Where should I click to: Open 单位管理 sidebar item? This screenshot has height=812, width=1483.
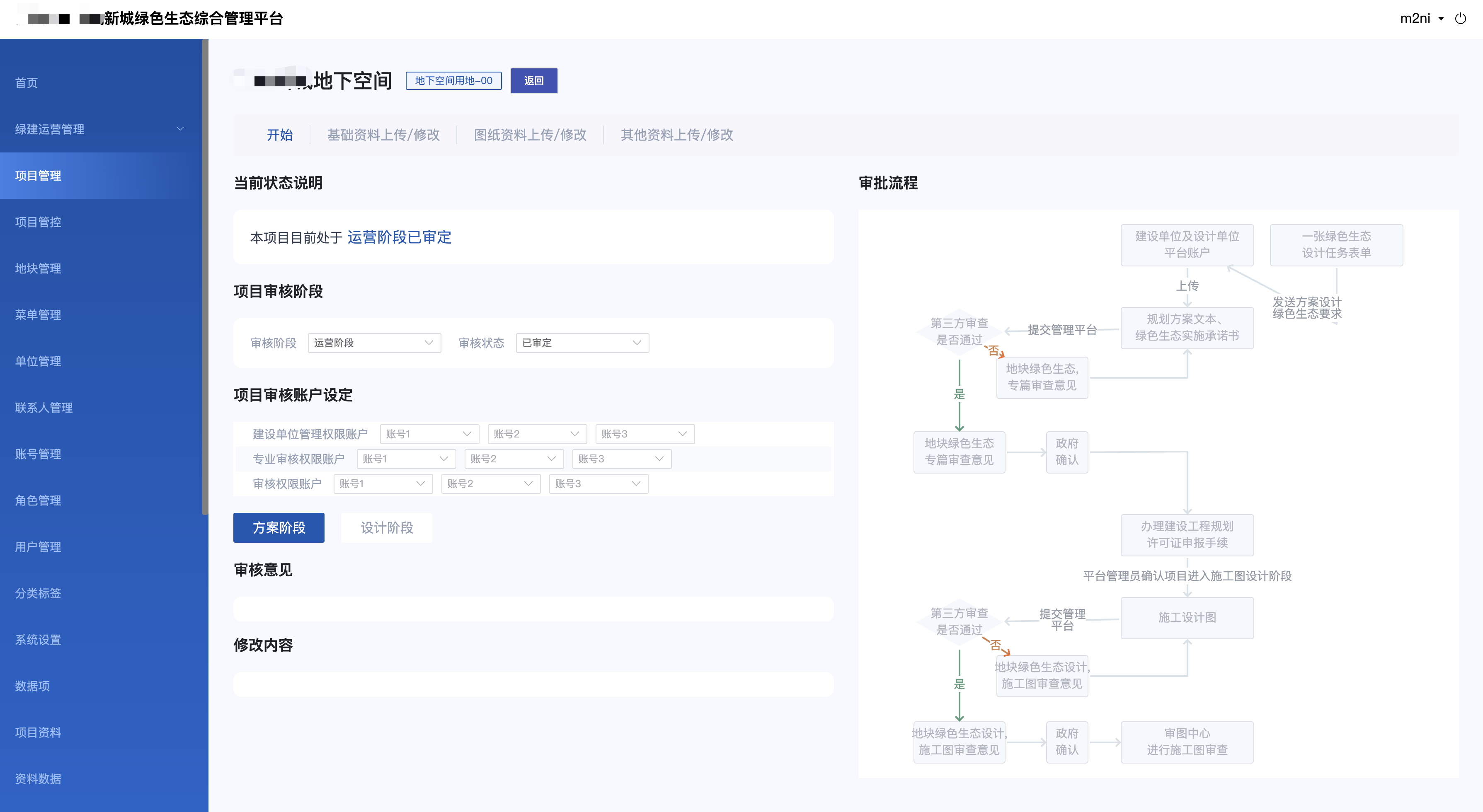click(101, 361)
